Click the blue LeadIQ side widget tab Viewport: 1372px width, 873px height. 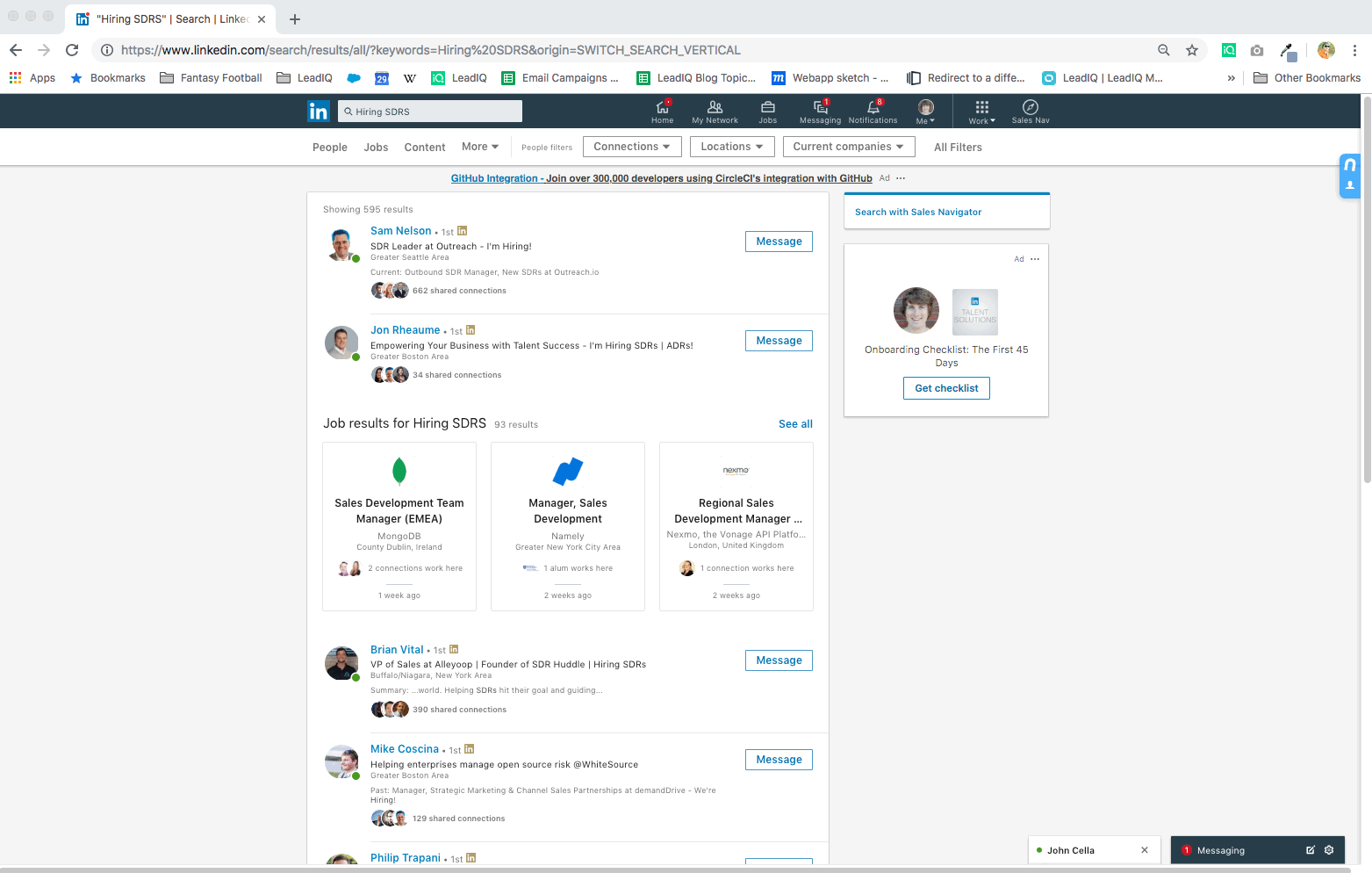pos(1350,176)
